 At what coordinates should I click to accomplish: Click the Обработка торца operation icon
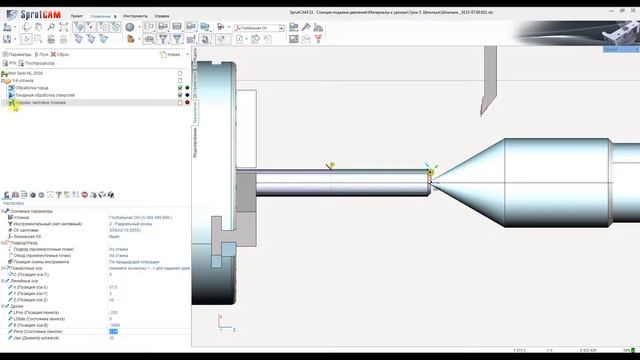tap(11, 88)
